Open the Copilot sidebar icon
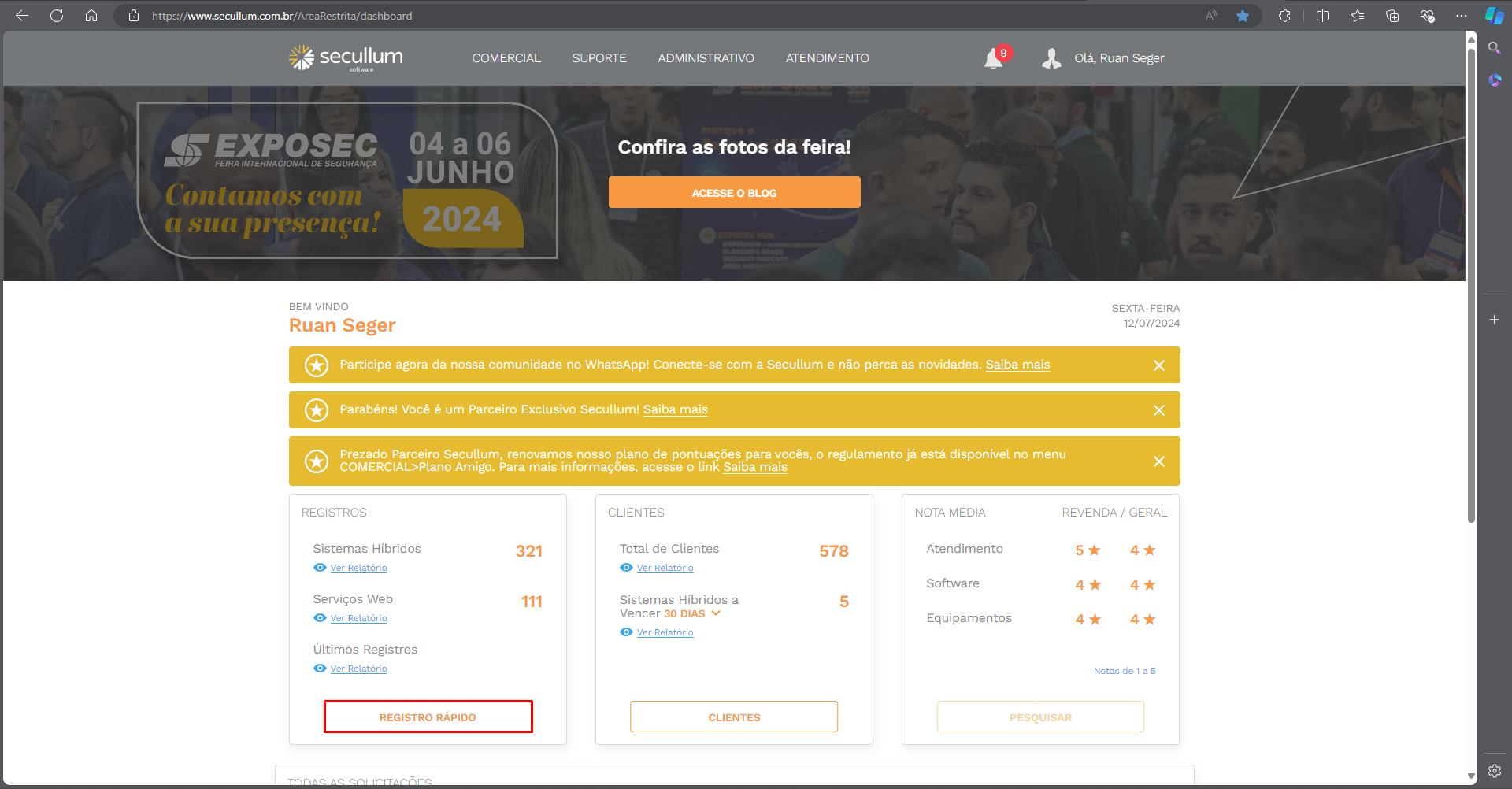This screenshot has height=789, width=1512. (x=1494, y=16)
